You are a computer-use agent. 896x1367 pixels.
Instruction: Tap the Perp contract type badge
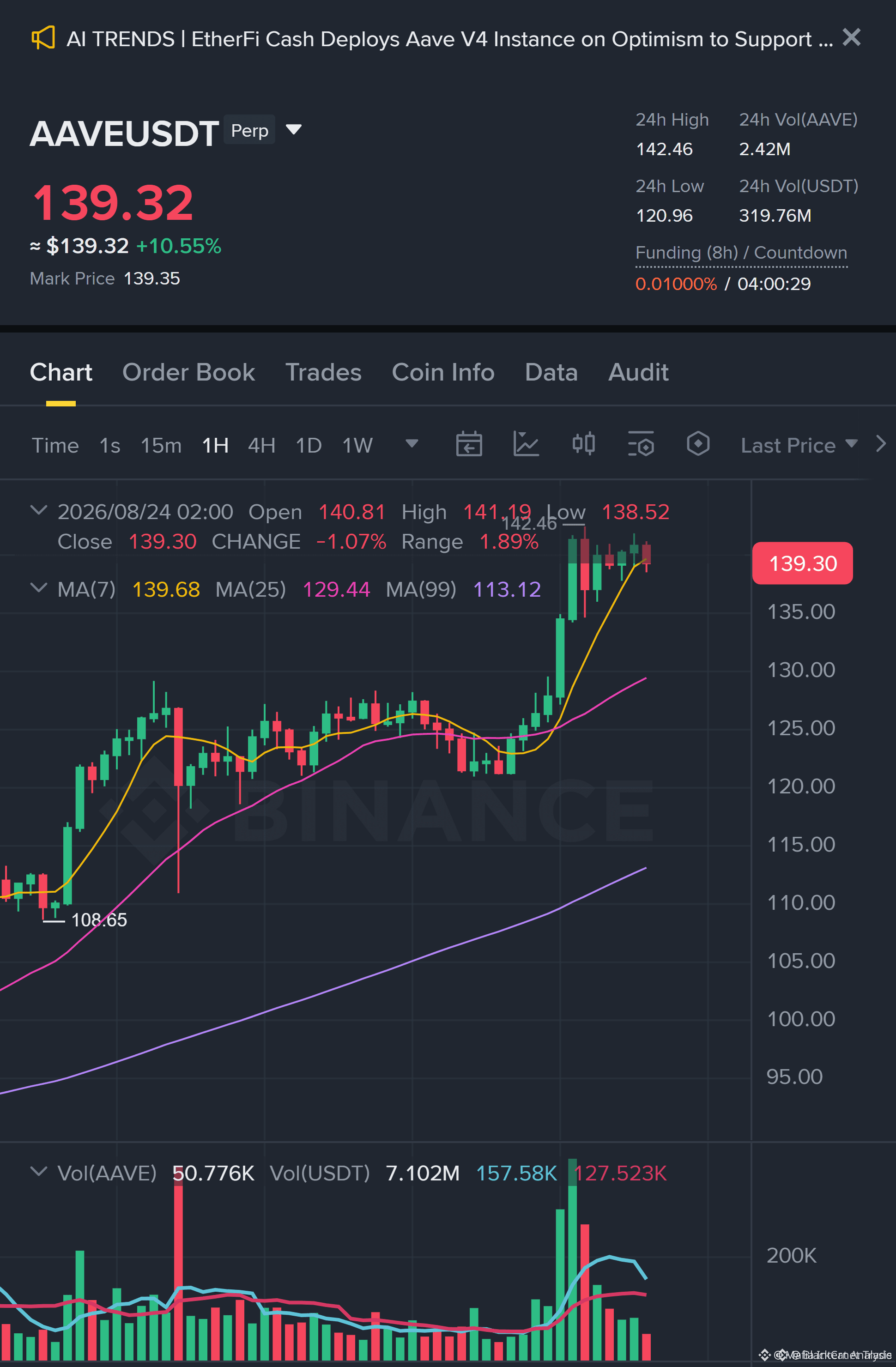click(x=249, y=130)
